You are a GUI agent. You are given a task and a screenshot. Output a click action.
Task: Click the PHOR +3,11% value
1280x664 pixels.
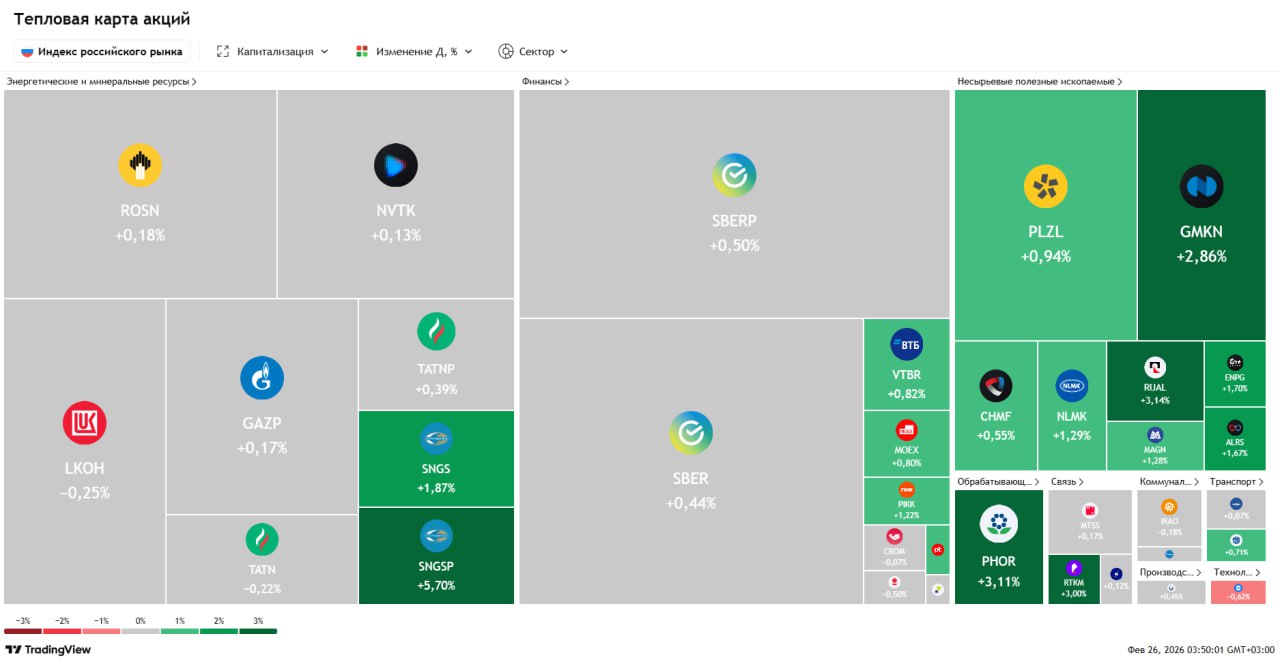(x=998, y=582)
